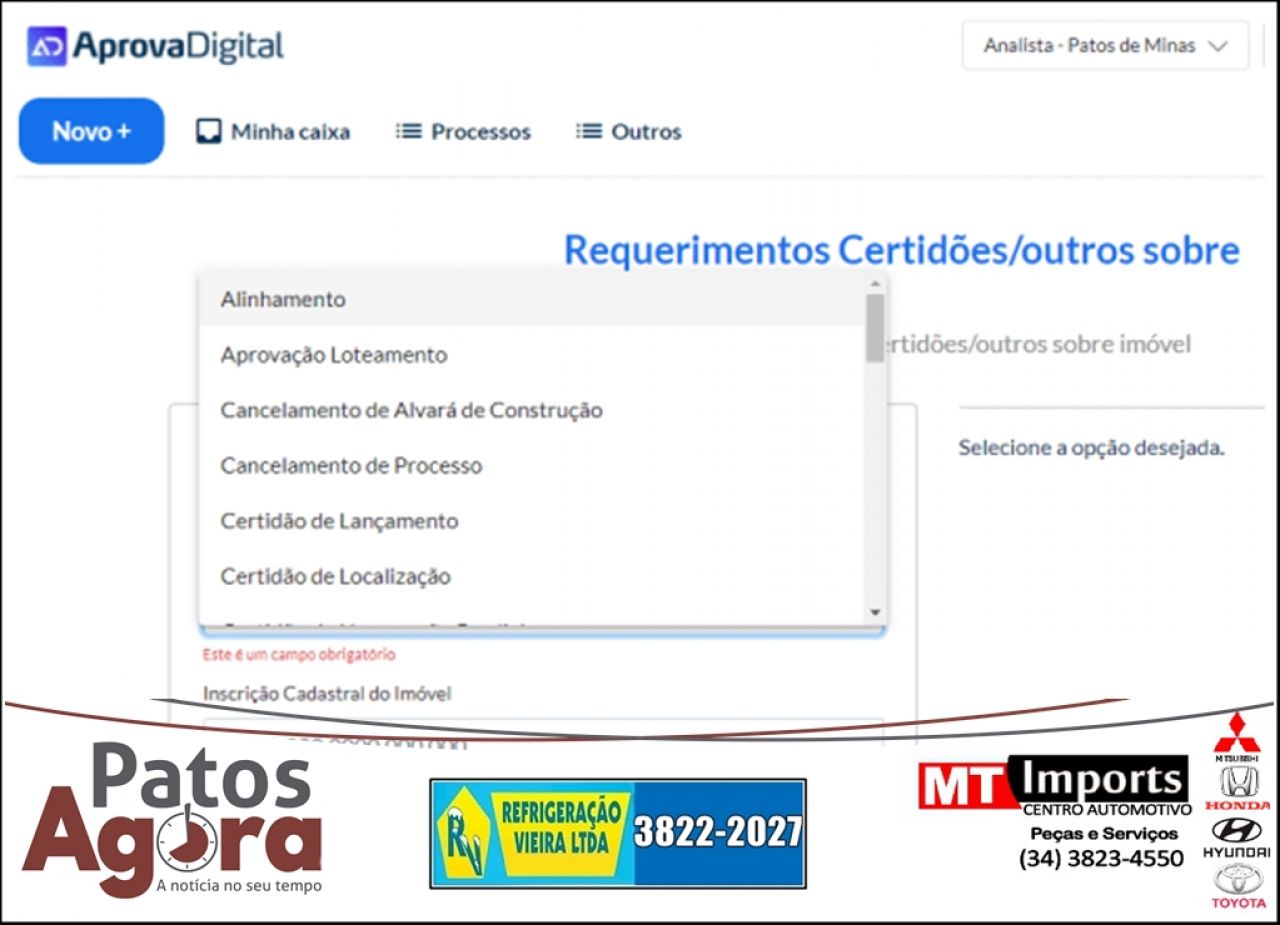Open Minha caixa inbox
The width and height of the screenshot is (1280, 925).
point(273,132)
